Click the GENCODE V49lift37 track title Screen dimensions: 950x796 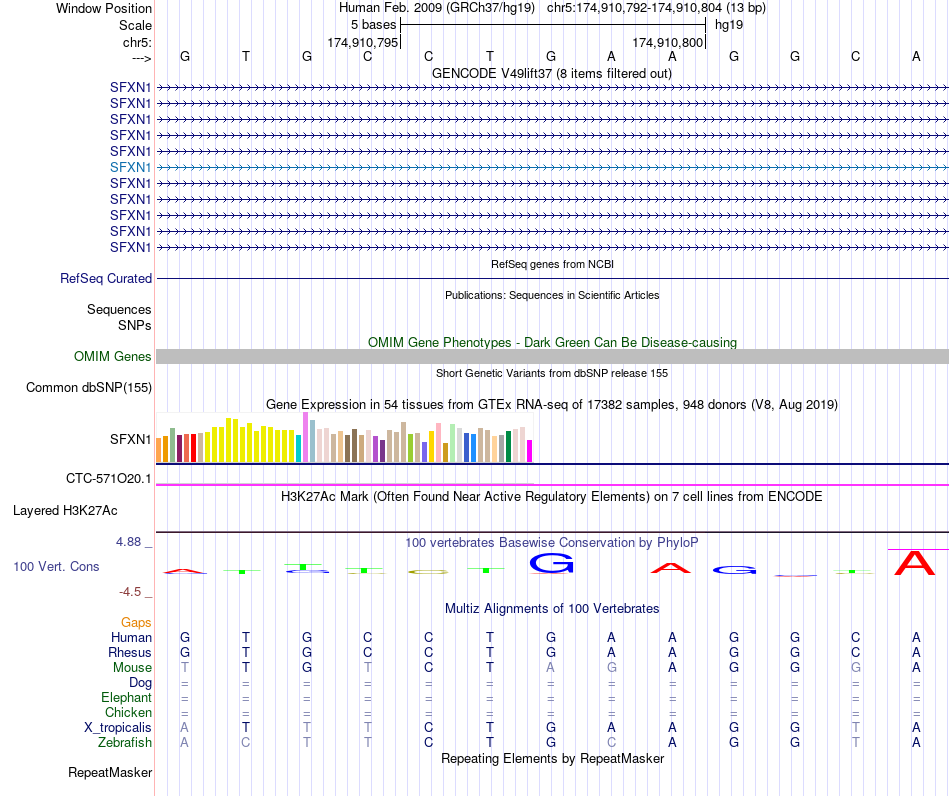551,74
